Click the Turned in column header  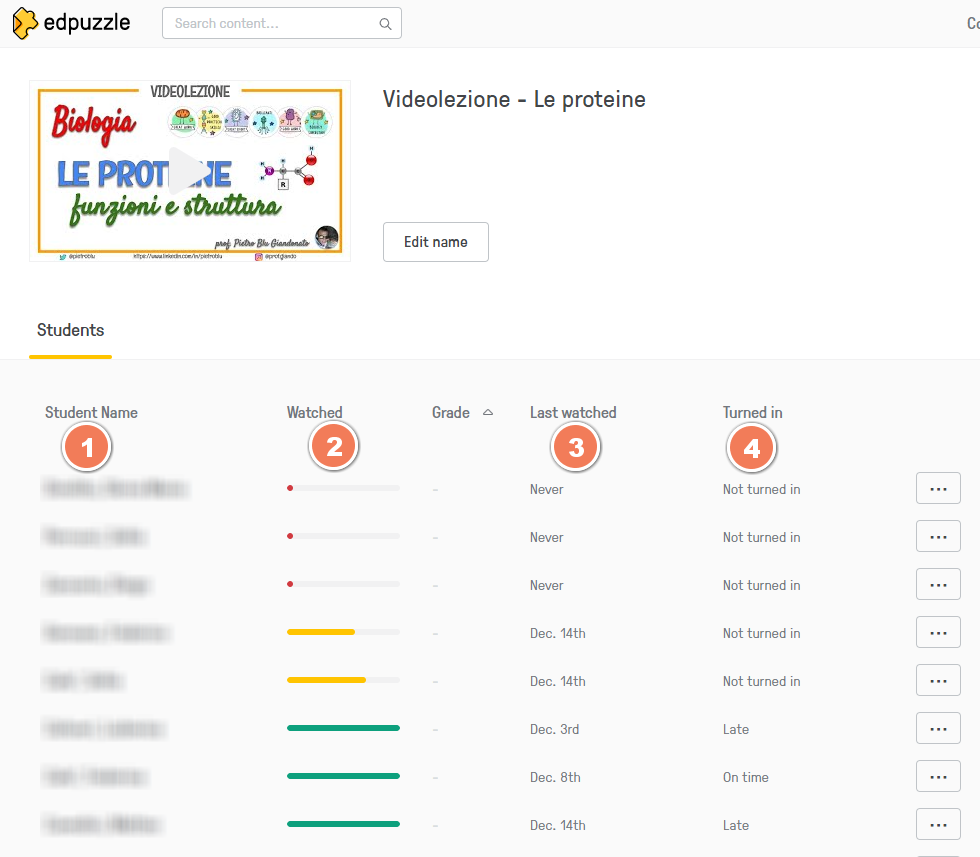(752, 412)
